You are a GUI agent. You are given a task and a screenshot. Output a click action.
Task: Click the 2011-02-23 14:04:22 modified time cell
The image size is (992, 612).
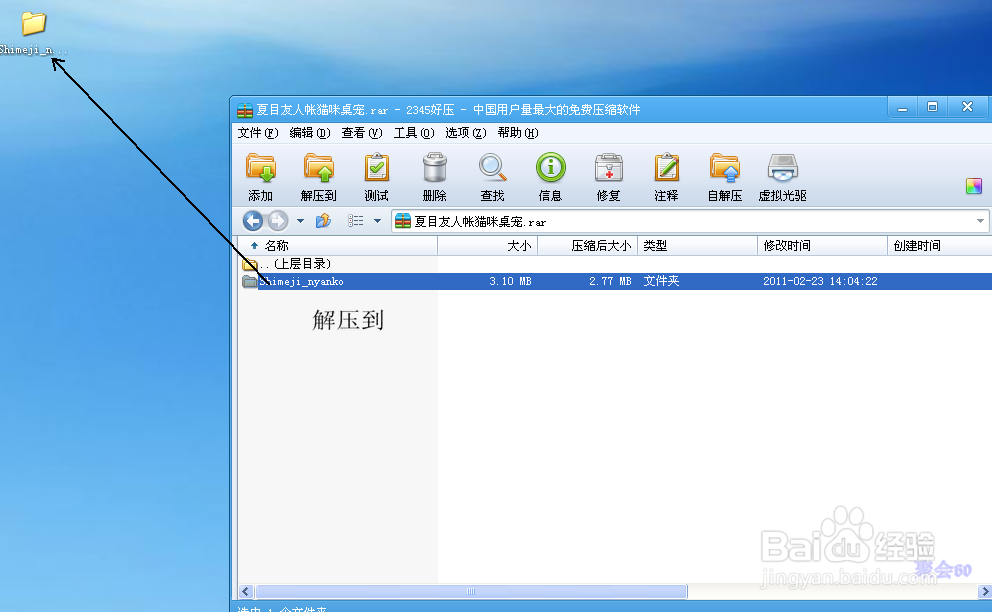tap(820, 281)
